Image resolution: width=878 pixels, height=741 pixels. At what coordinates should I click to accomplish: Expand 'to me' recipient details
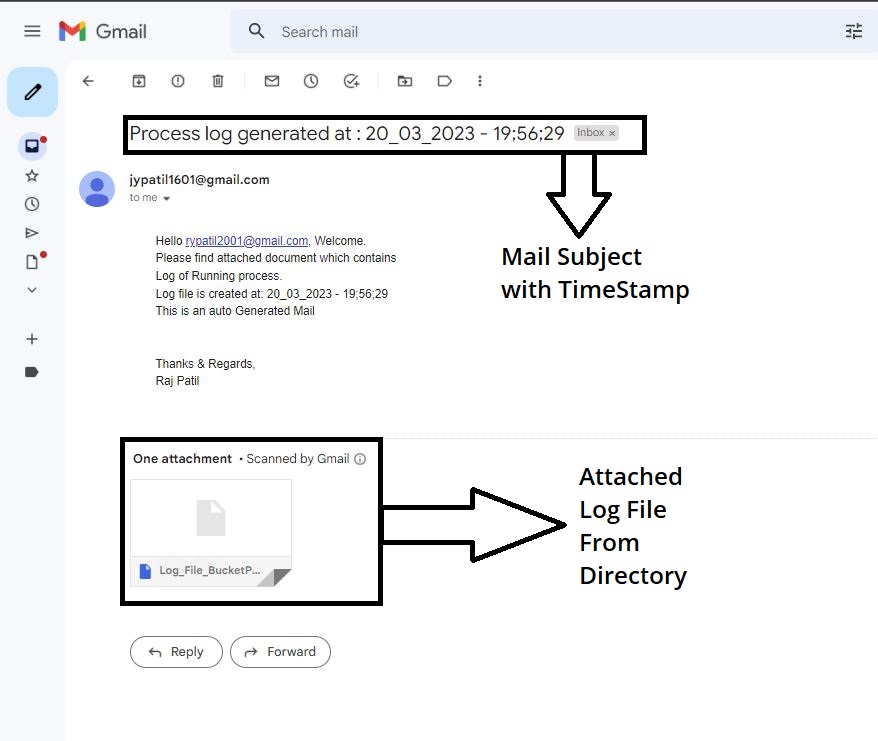click(166, 198)
